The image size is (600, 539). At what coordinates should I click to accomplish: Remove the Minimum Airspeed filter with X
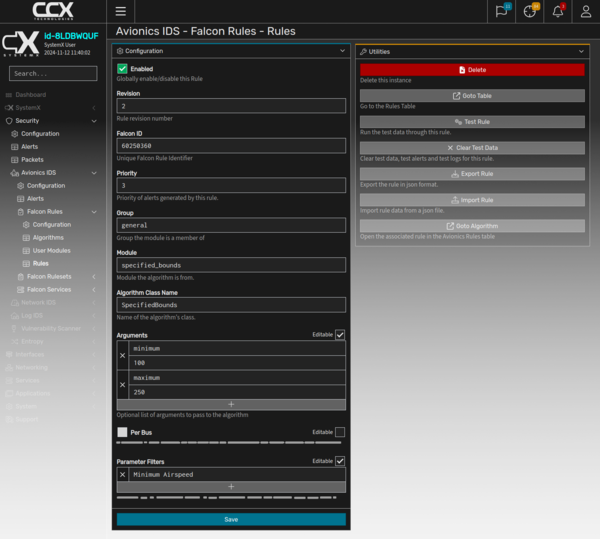pos(123,474)
